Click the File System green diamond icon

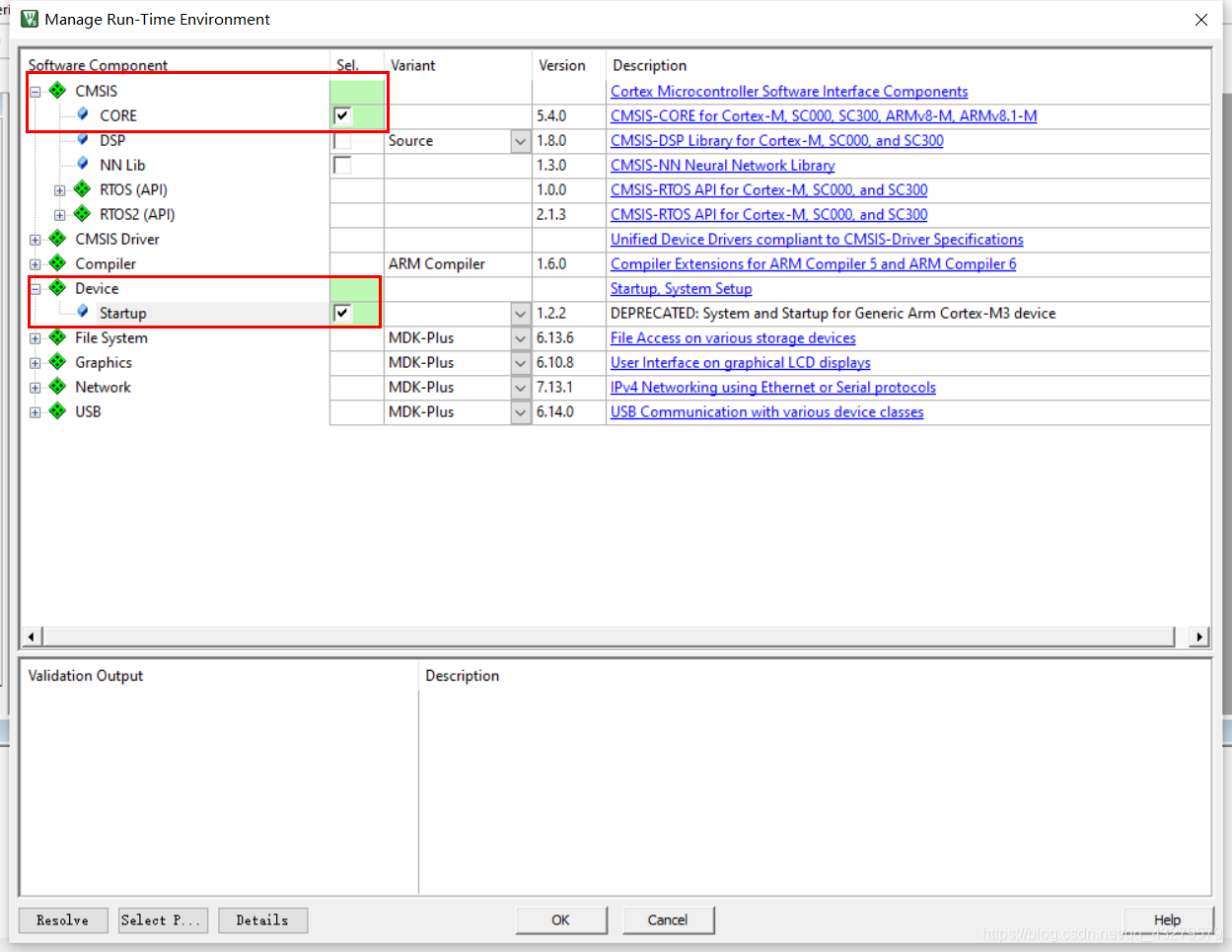click(58, 337)
